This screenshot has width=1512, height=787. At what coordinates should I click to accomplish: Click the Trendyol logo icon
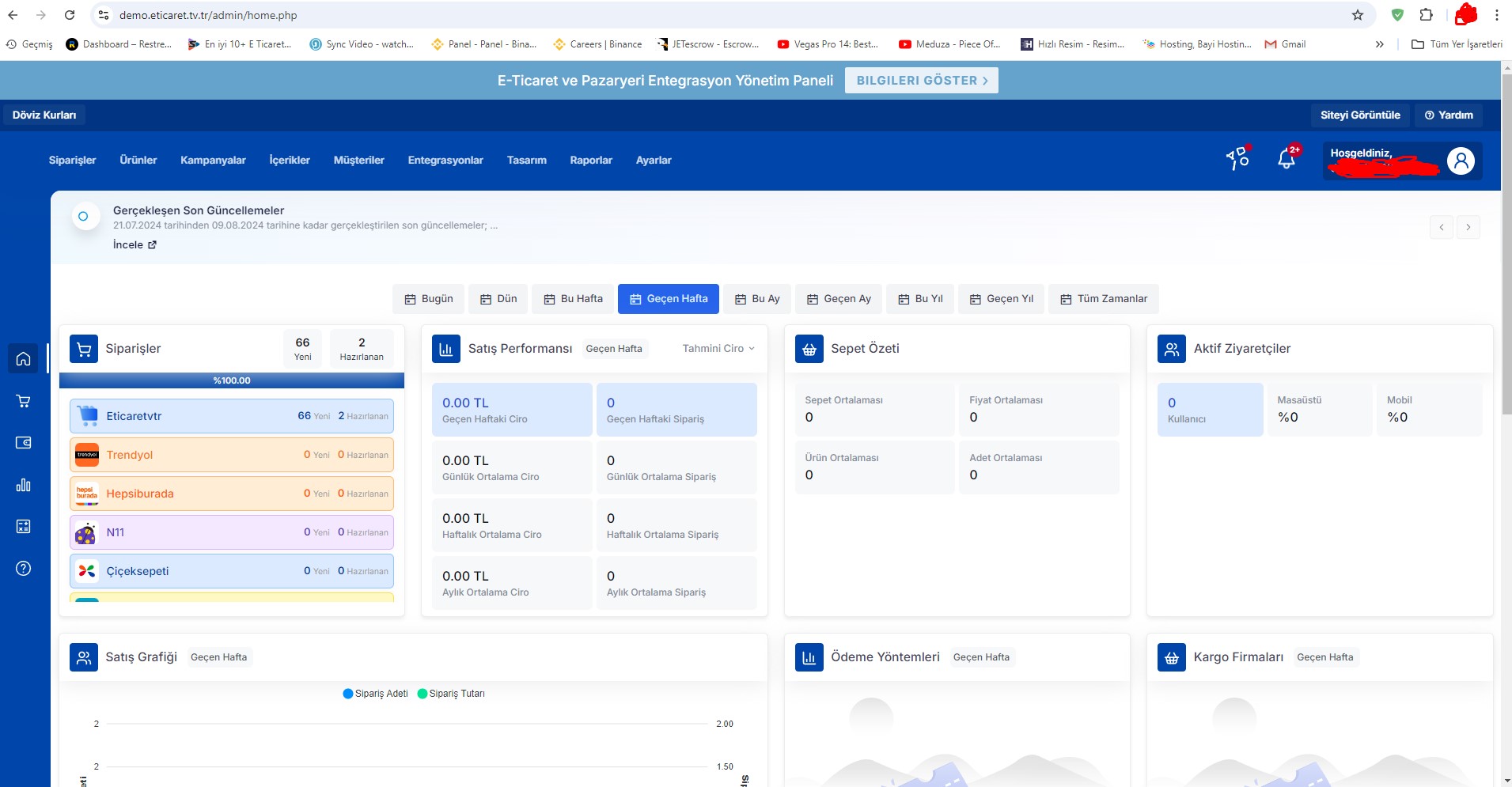point(87,455)
